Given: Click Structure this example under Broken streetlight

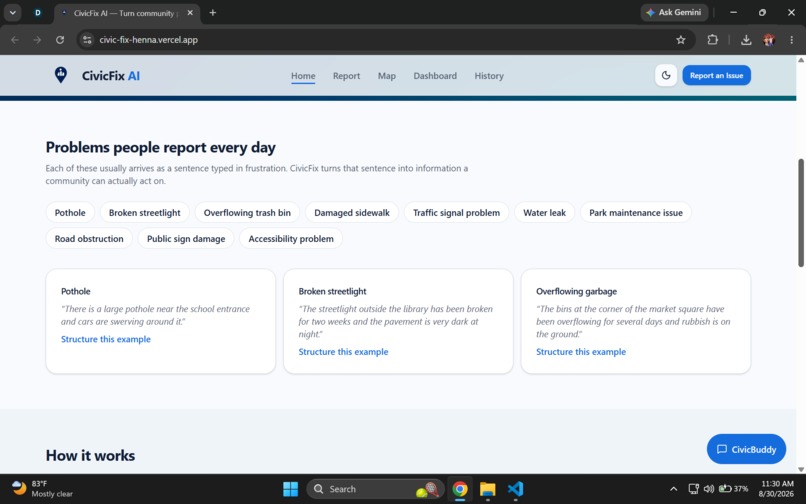Looking at the screenshot, I should pos(343,352).
